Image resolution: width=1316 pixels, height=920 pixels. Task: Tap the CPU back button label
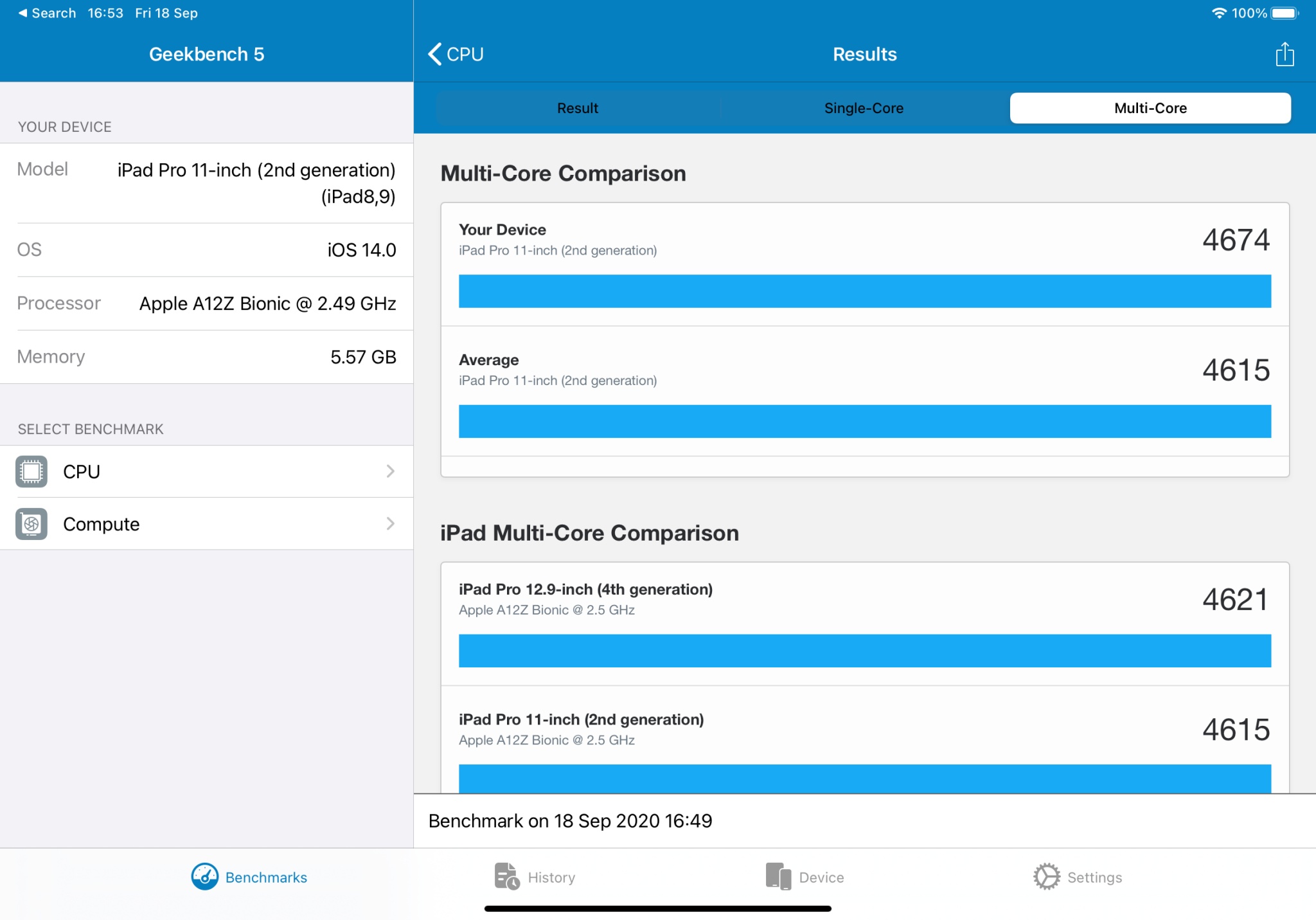tap(465, 54)
